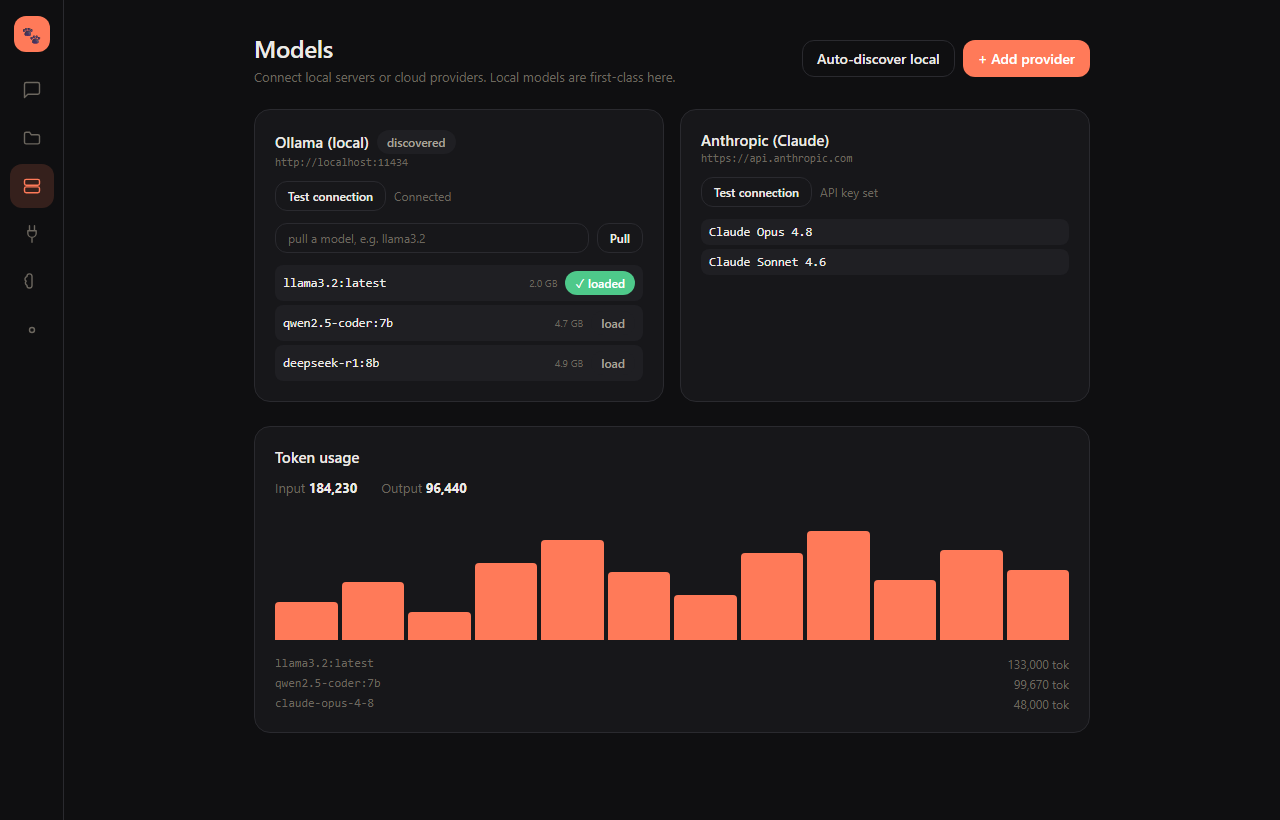Select the llama3.2:latest row in the Ollama card

point(459,284)
